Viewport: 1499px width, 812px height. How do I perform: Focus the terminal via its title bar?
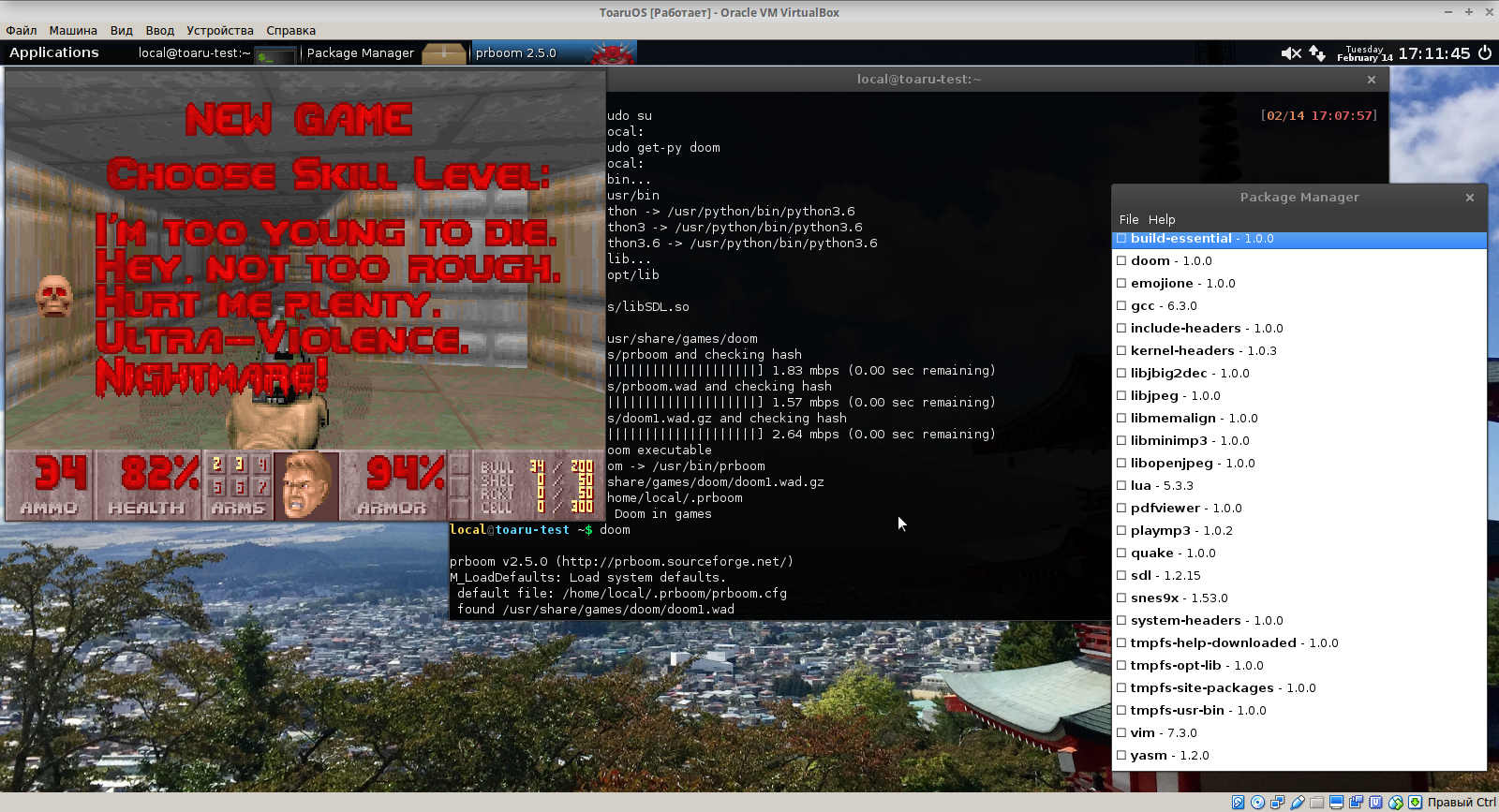point(918,80)
